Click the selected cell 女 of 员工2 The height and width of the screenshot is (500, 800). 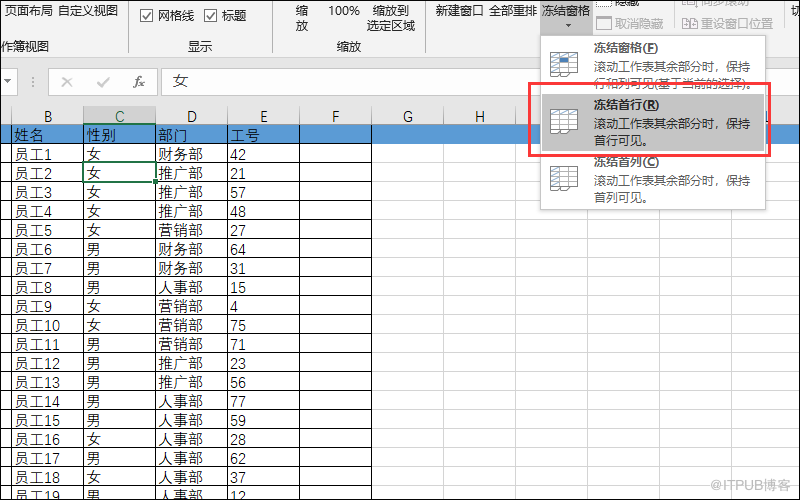point(119,173)
